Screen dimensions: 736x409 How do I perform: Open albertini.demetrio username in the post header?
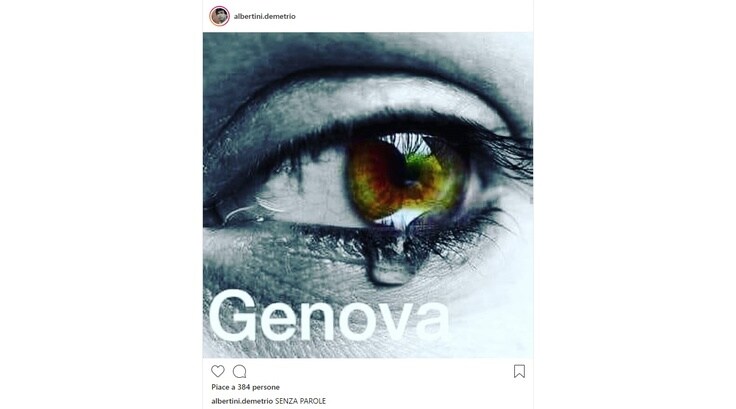265,16
